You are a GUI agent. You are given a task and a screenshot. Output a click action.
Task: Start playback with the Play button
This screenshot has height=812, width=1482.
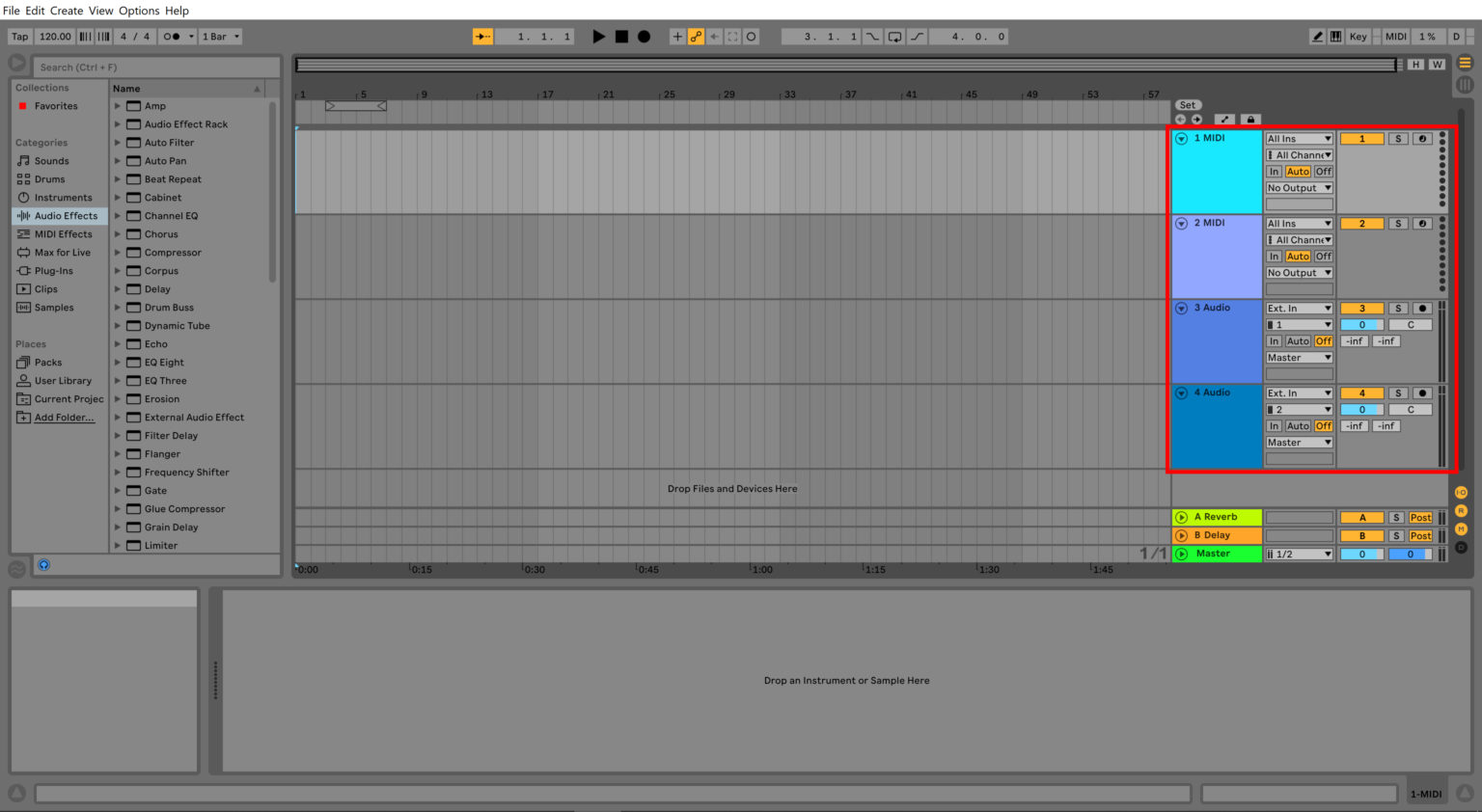tap(598, 36)
